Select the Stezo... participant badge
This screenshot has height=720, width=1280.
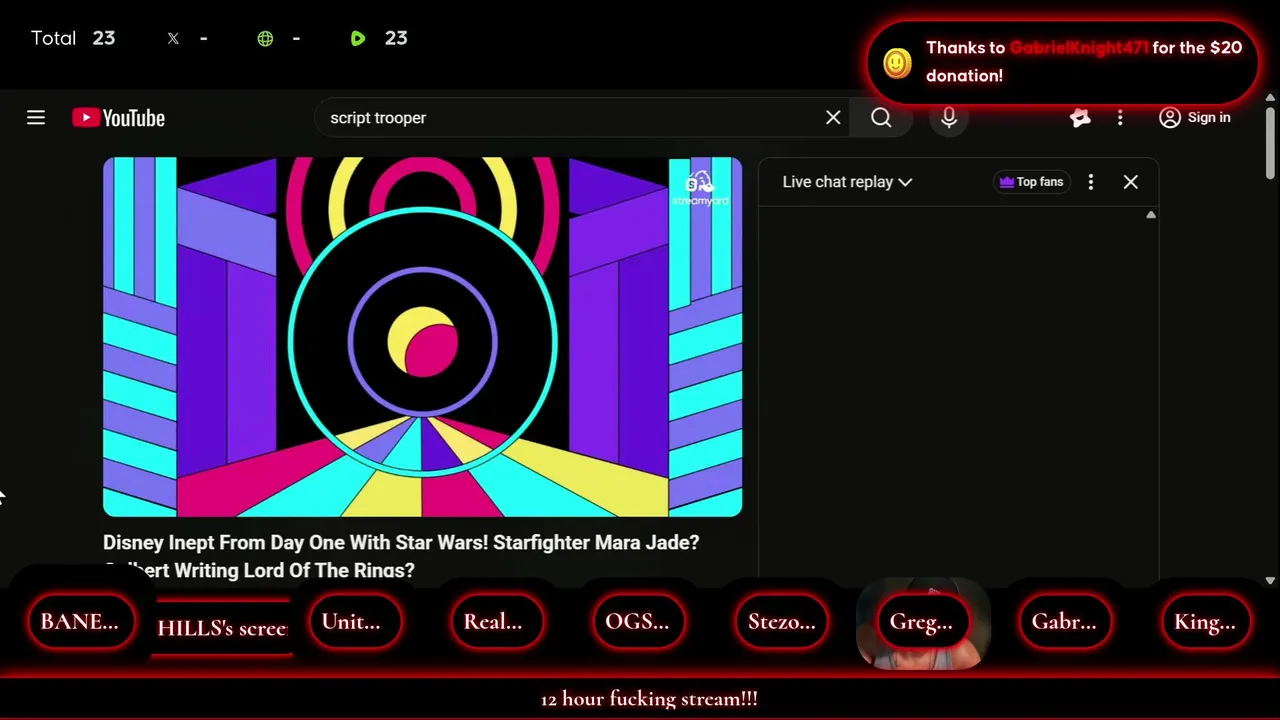pyautogui.click(x=781, y=622)
